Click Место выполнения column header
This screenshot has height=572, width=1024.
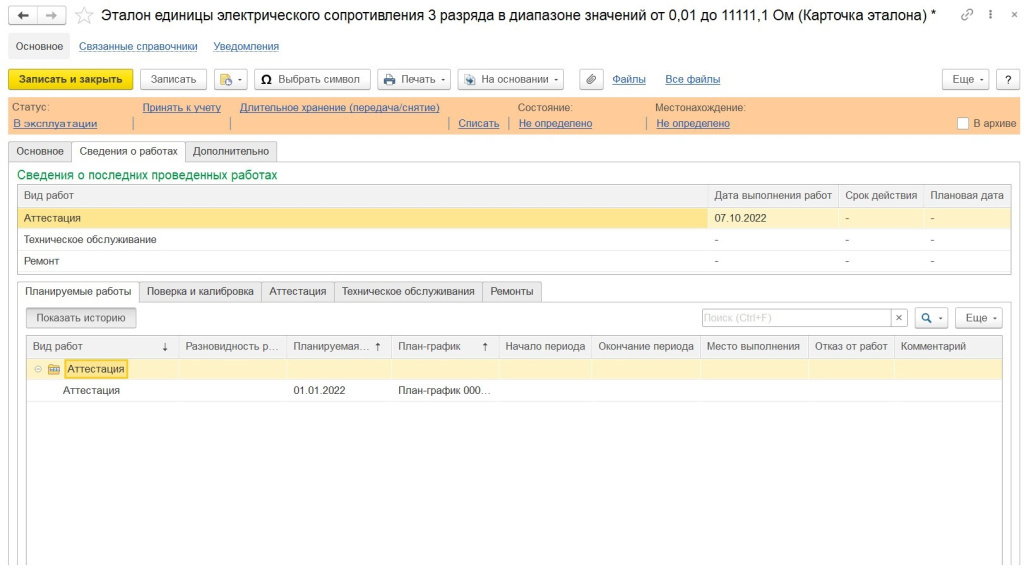pos(753,346)
